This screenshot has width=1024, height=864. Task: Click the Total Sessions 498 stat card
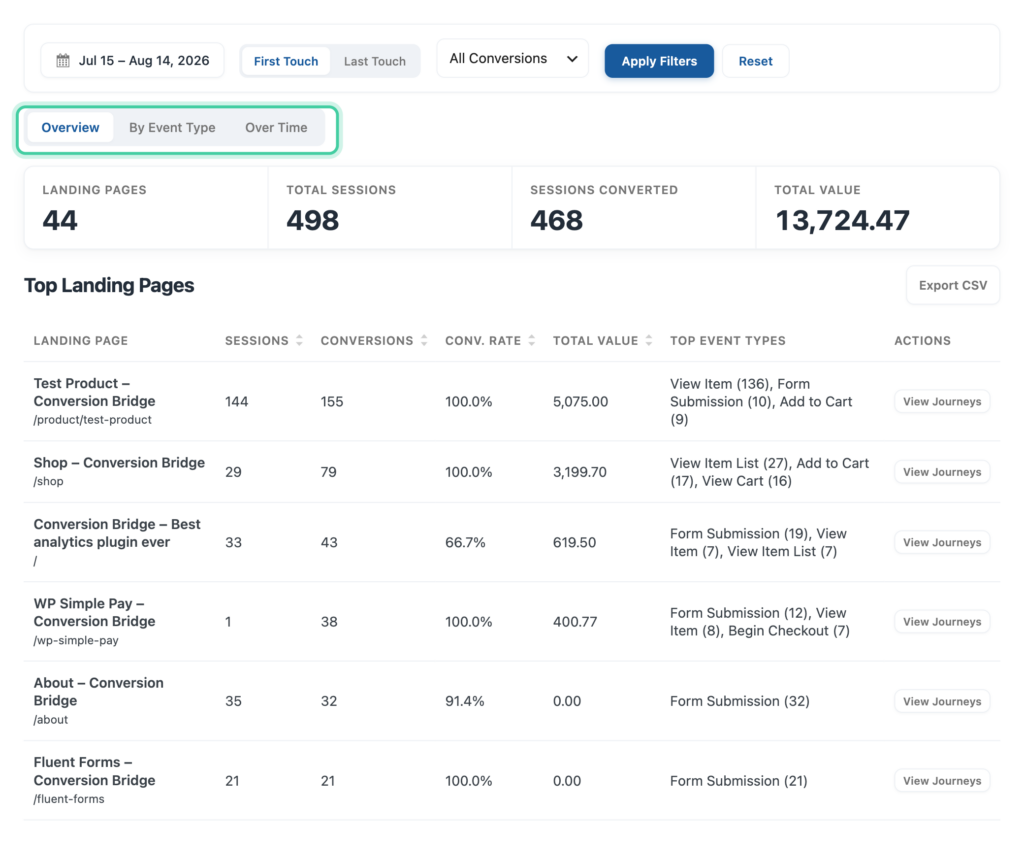point(390,208)
